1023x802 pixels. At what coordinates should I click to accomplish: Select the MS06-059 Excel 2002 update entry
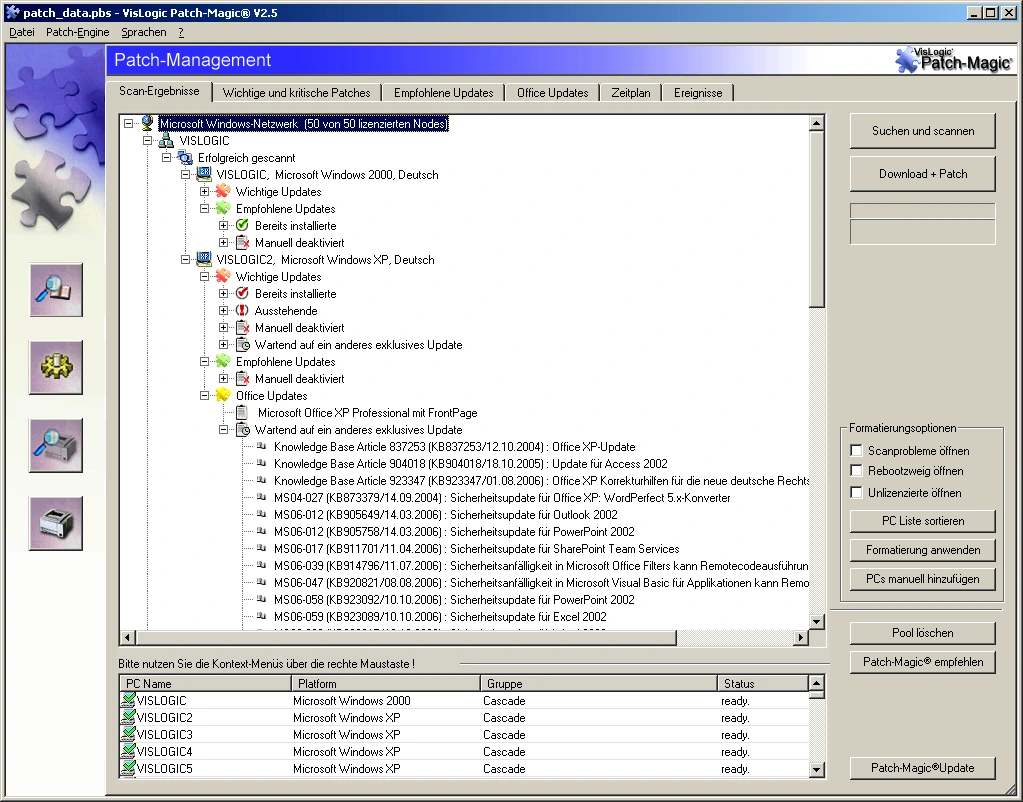(440, 616)
